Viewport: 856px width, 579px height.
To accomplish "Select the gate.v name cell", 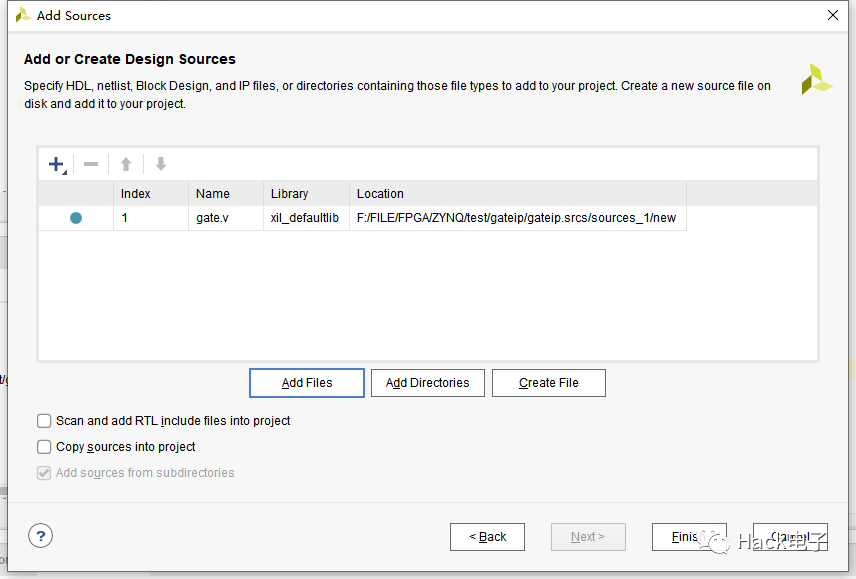I will (x=225, y=218).
